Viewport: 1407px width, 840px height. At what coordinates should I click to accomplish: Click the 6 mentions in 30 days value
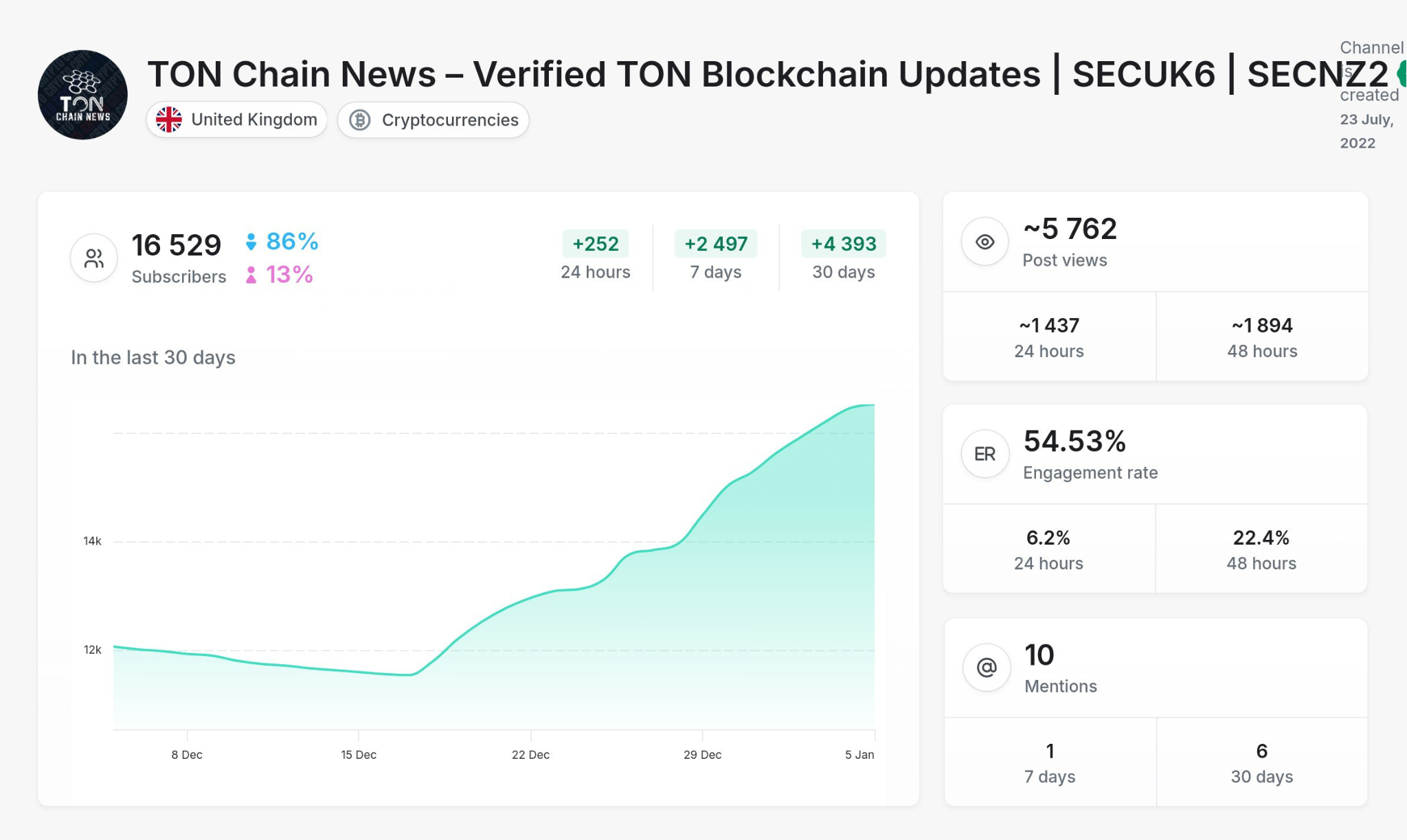(1261, 751)
